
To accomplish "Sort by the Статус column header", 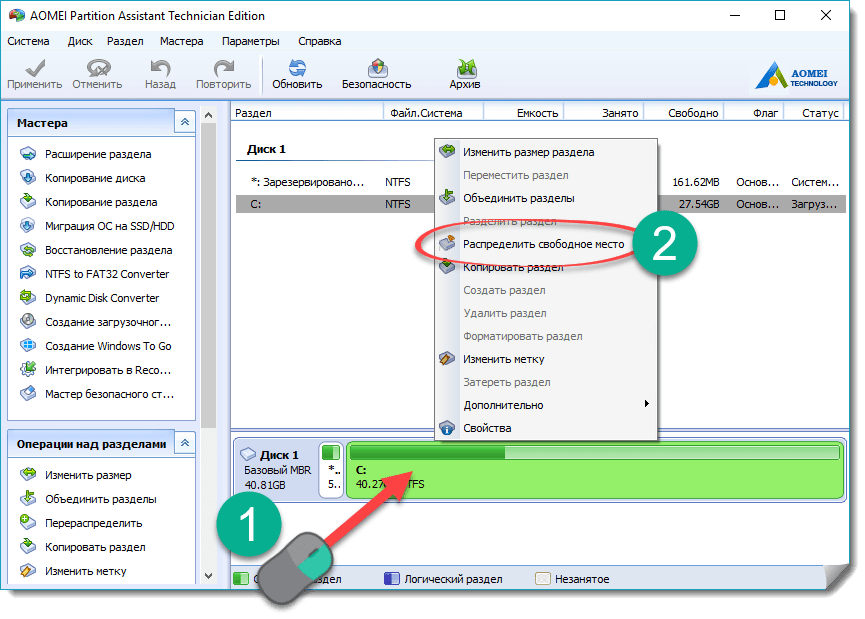I will click(815, 113).
